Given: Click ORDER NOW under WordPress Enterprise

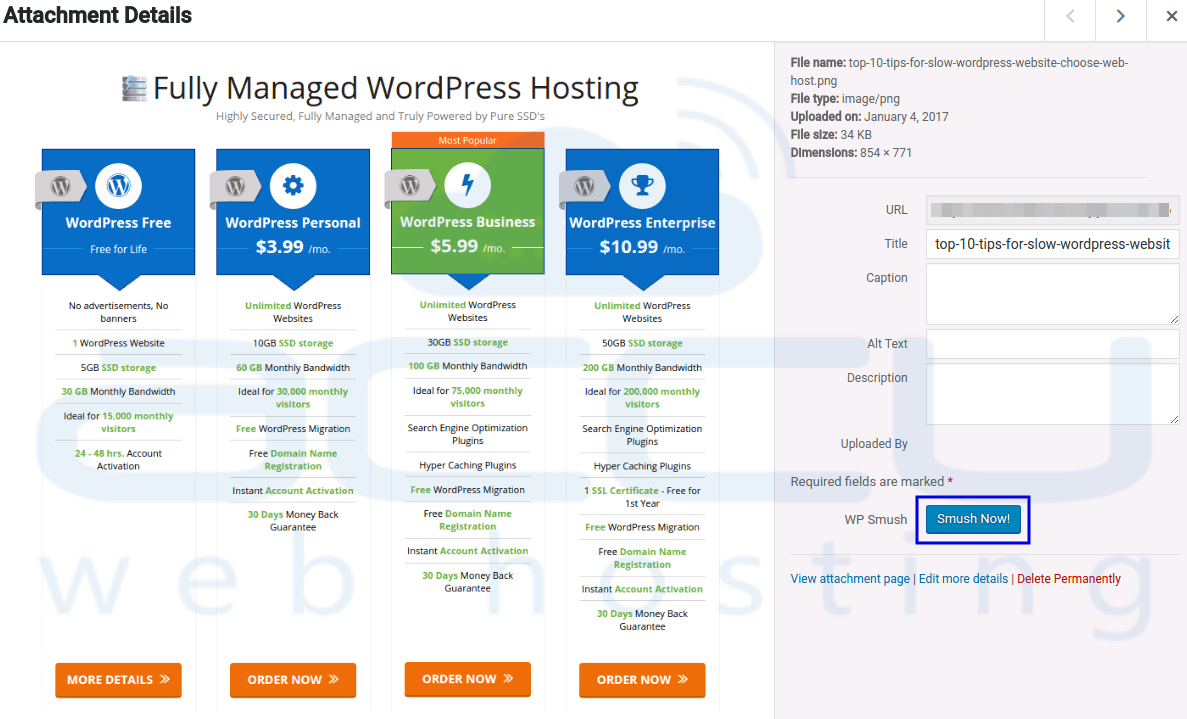Looking at the screenshot, I should 642,680.
